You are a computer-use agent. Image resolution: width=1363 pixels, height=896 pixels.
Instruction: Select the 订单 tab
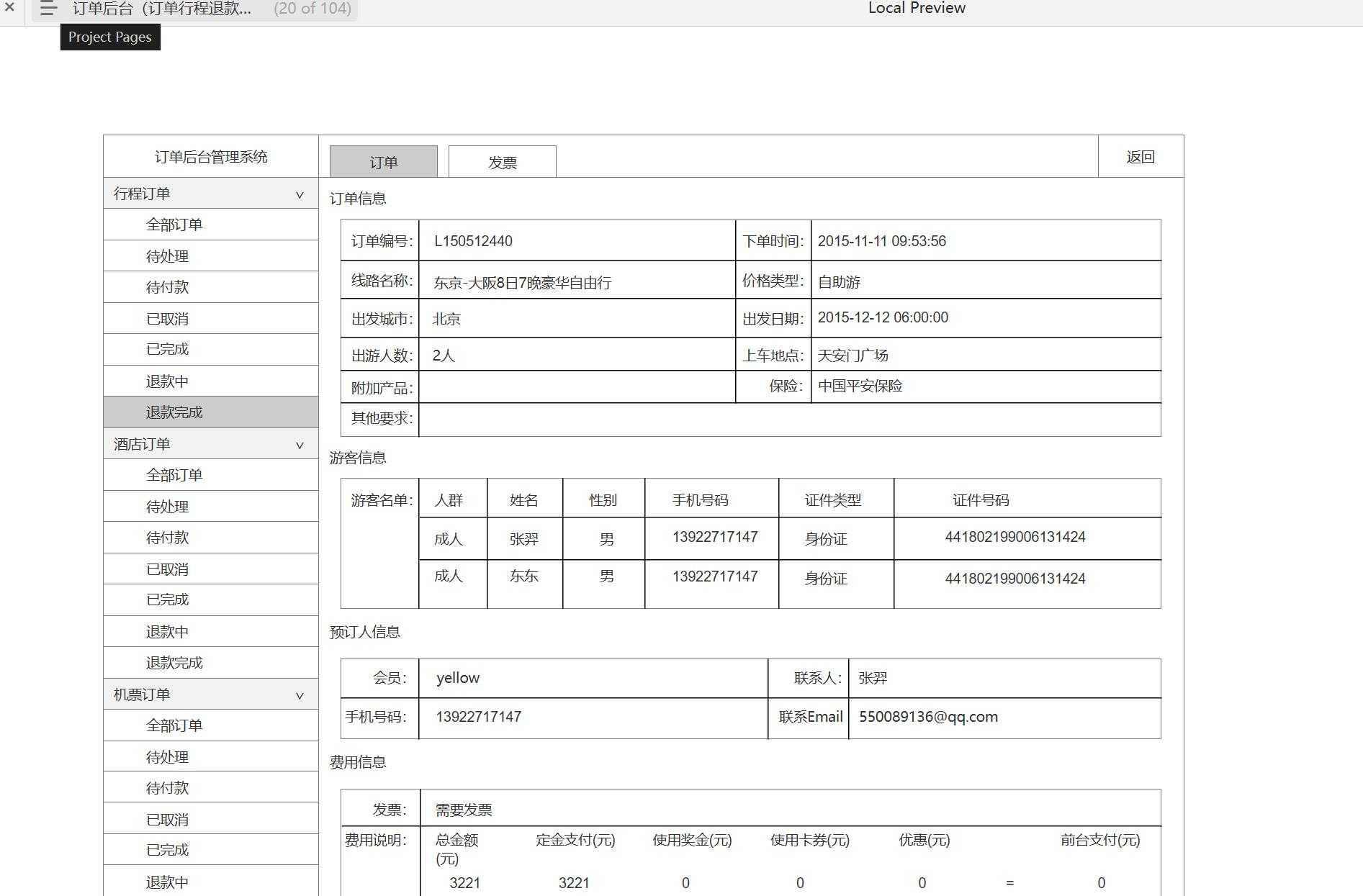(x=383, y=162)
